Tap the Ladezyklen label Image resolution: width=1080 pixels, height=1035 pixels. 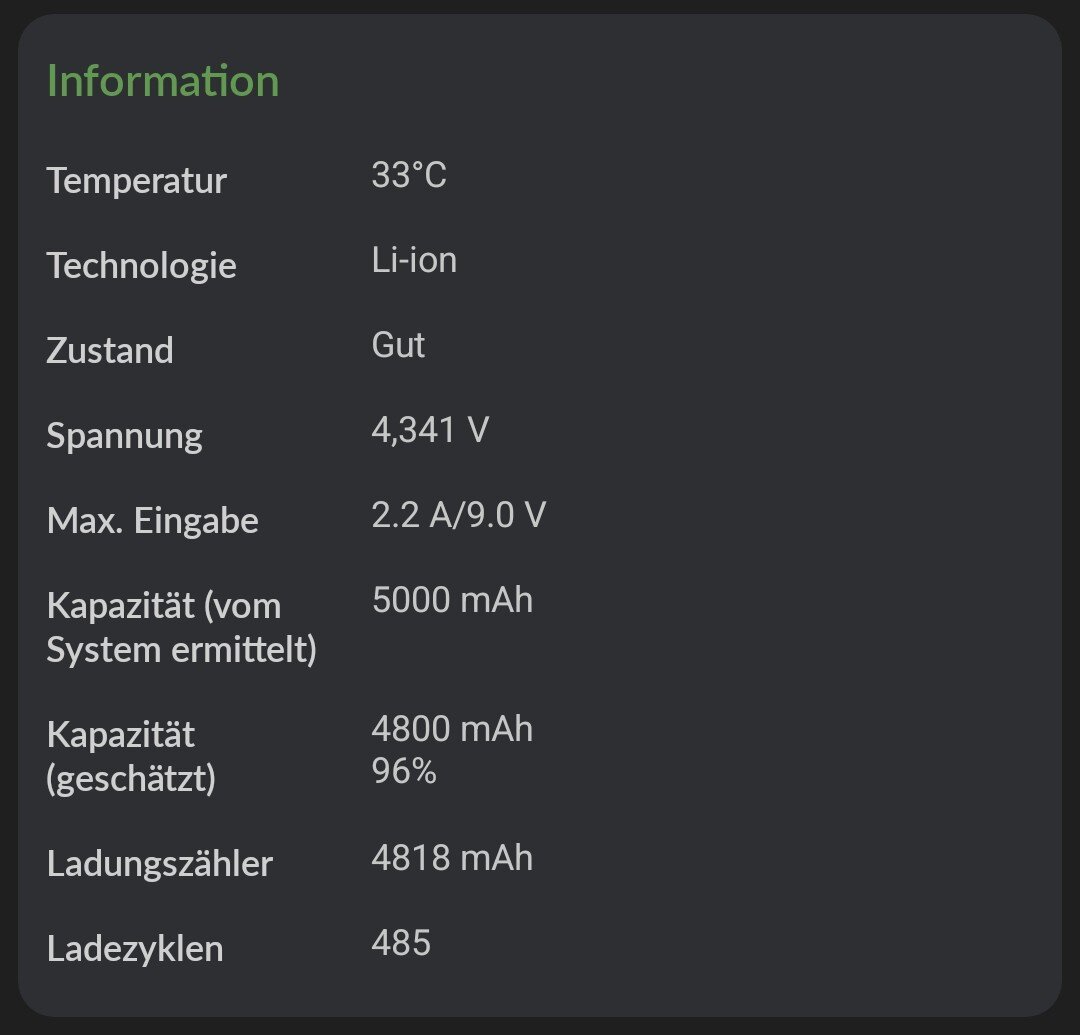tap(135, 949)
